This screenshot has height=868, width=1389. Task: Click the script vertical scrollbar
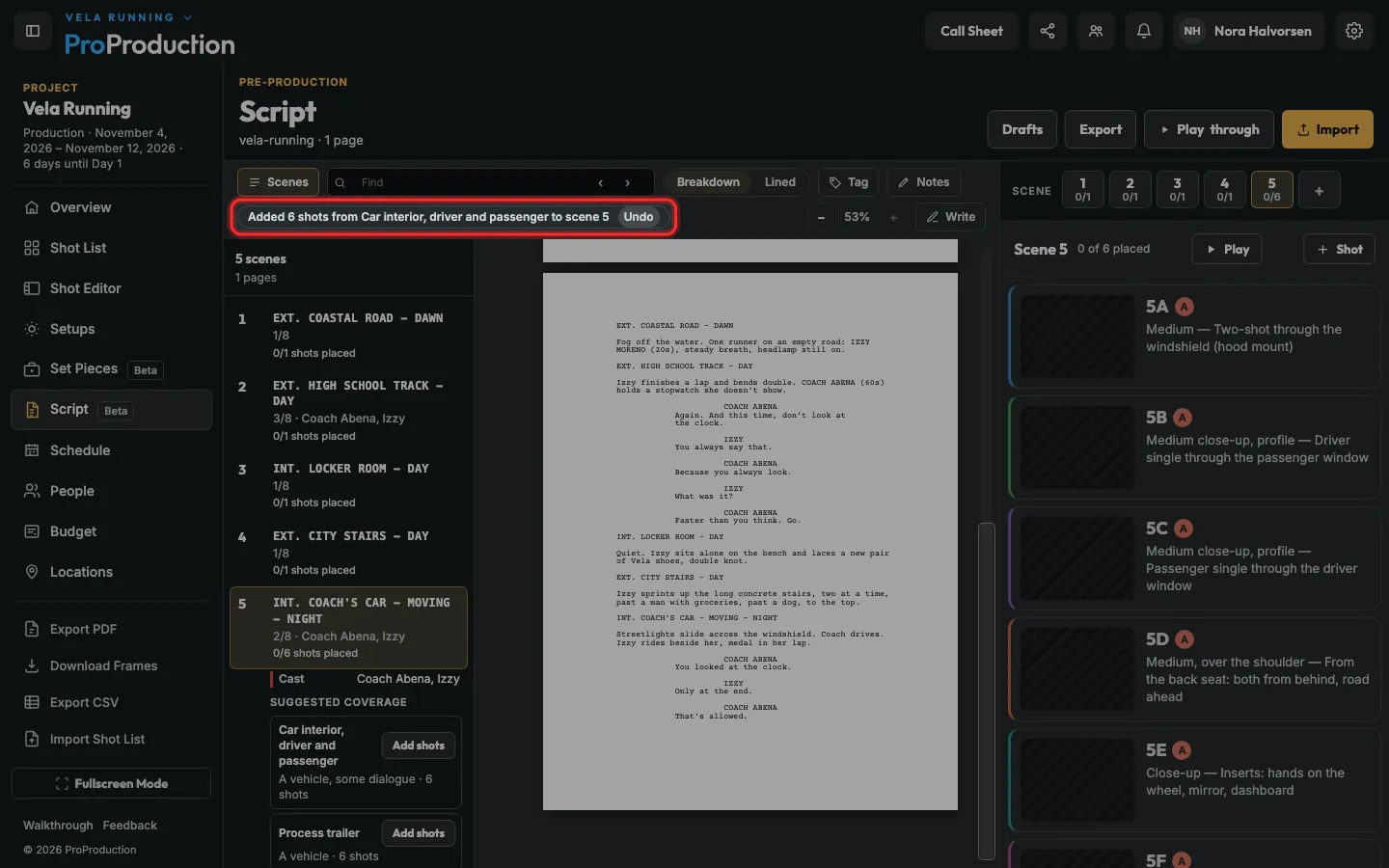pyautogui.click(x=986, y=690)
